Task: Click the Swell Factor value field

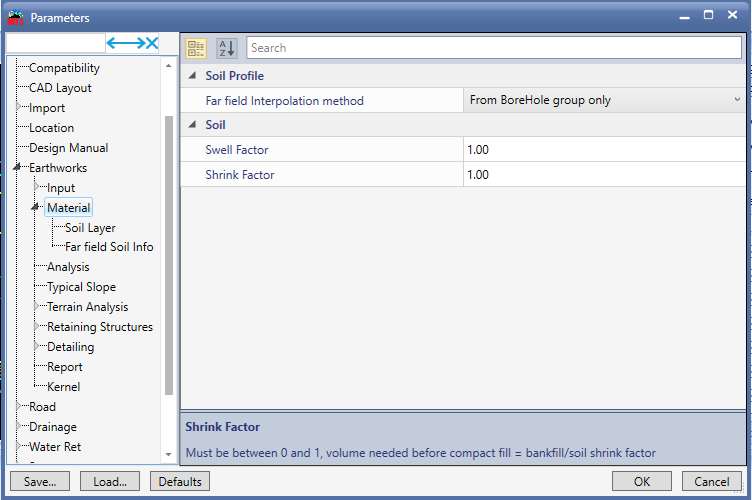Action: click(x=604, y=150)
